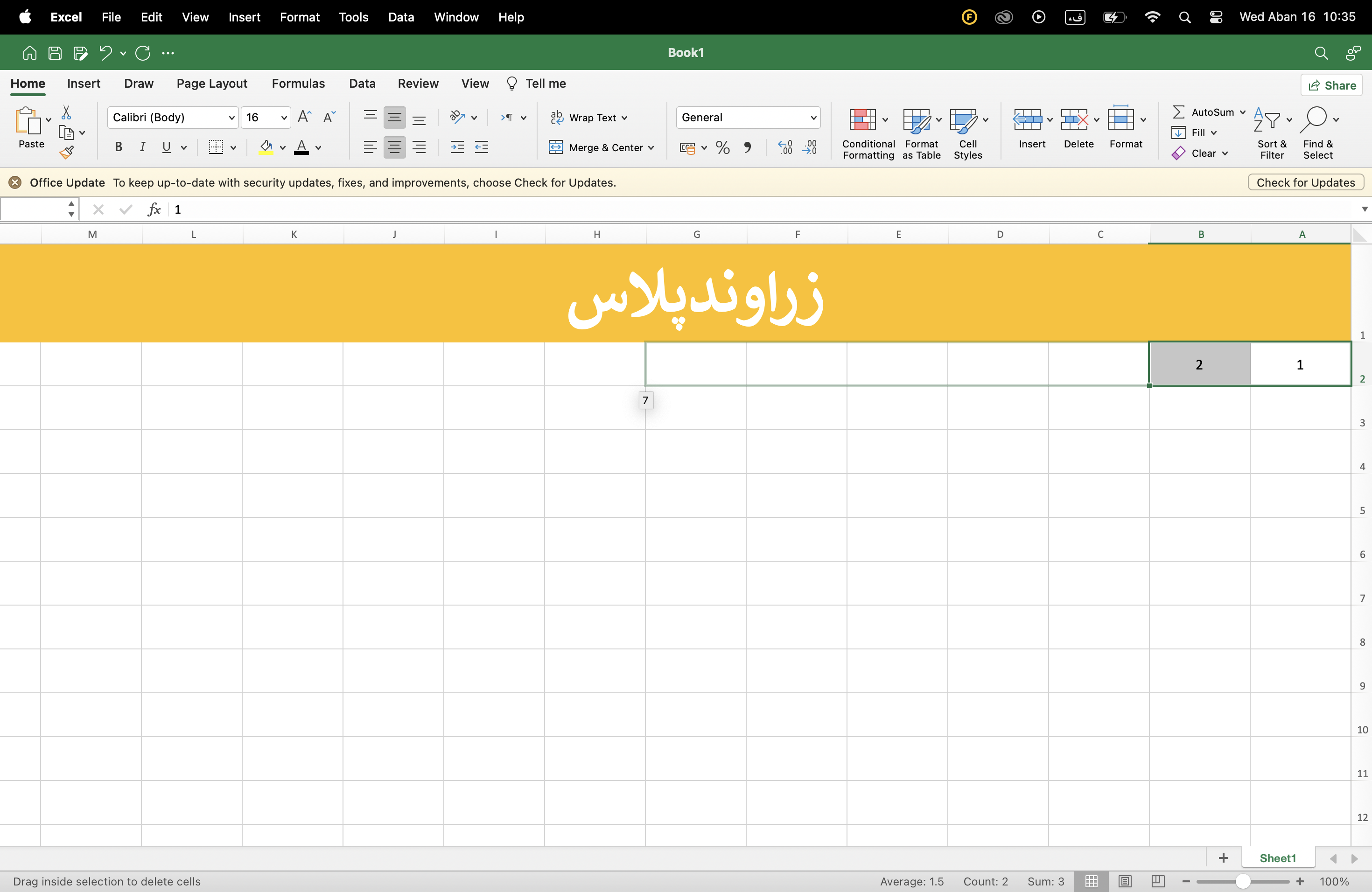Image resolution: width=1372 pixels, height=892 pixels.
Task: Open the Insert cells icon
Action: tap(1027, 119)
